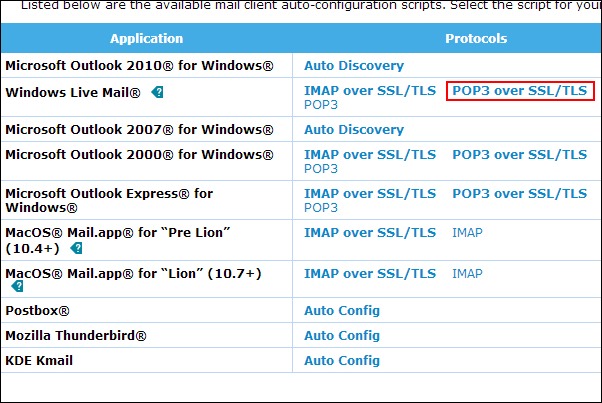Open Auto Config for Postbox
The height and width of the screenshot is (403, 602).
pos(342,311)
